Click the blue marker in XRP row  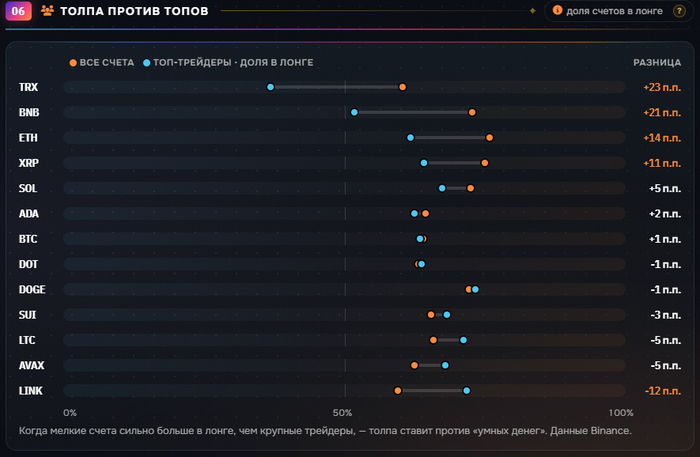[x=424, y=163]
